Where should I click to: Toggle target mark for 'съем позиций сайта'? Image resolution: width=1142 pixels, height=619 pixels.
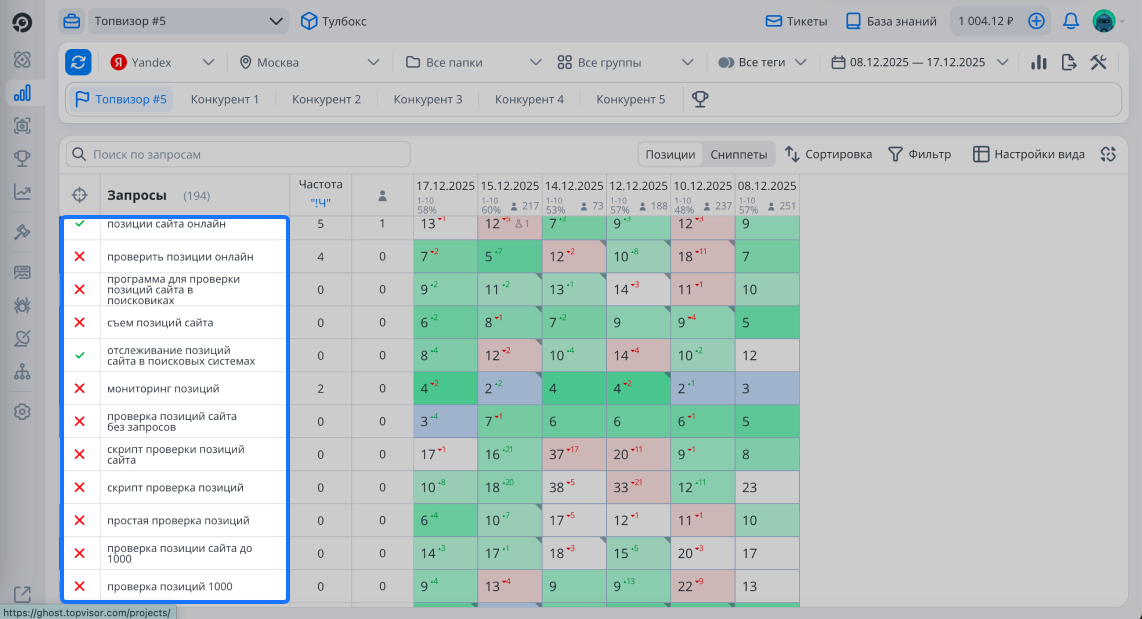pos(80,323)
